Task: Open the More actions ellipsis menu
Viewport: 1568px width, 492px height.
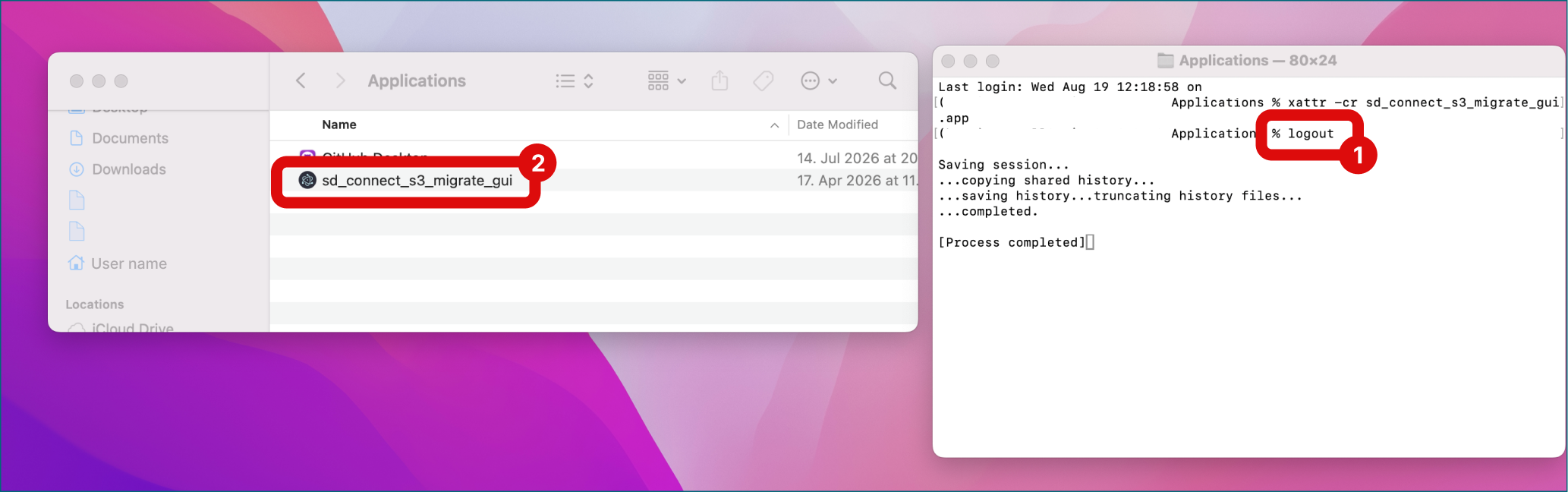Action: click(819, 80)
